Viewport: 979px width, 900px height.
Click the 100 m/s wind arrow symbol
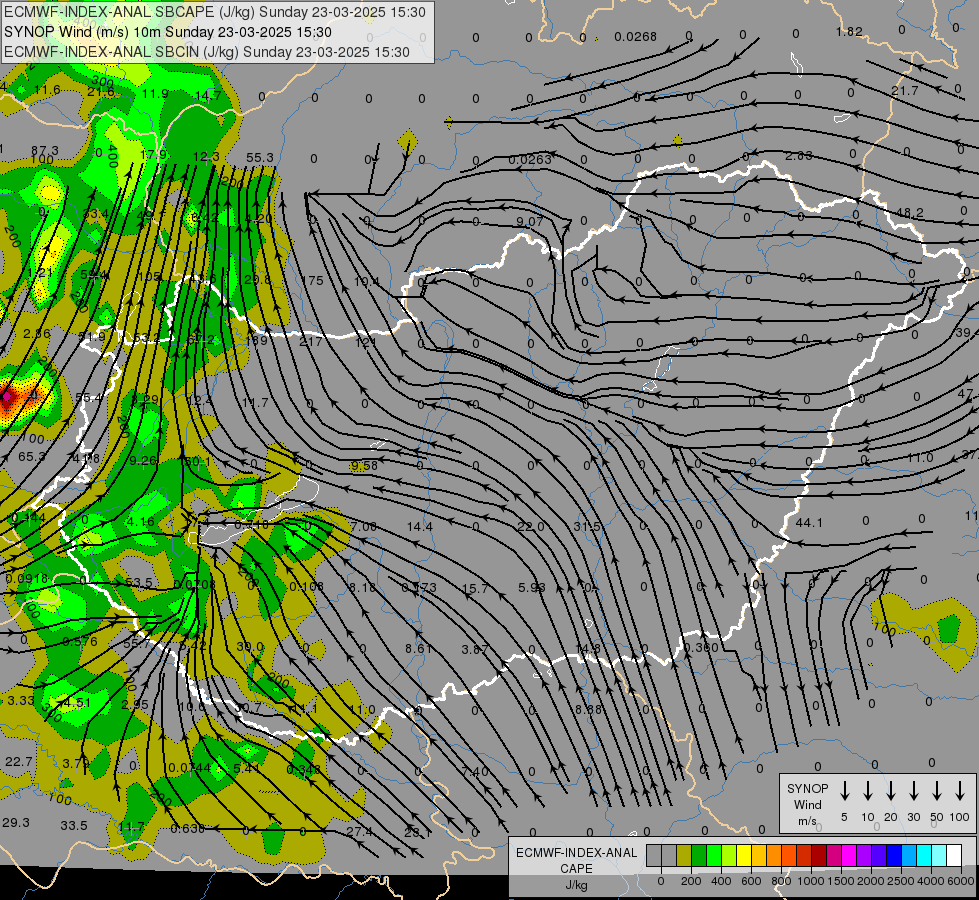(960, 791)
